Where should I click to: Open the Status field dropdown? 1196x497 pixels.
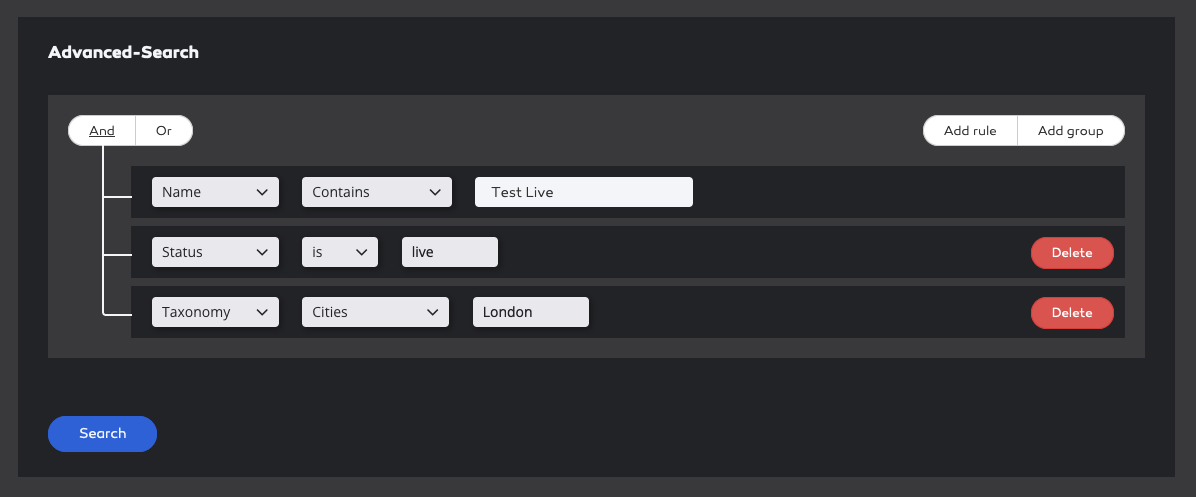tap(215, 252)
